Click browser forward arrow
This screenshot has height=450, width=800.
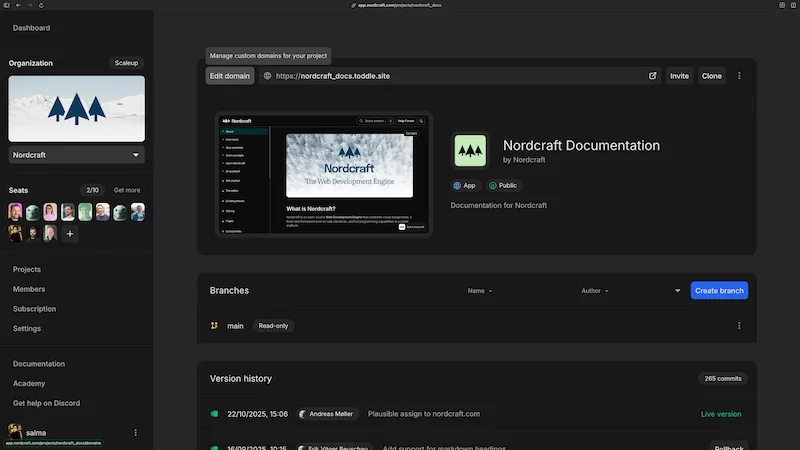30,5
